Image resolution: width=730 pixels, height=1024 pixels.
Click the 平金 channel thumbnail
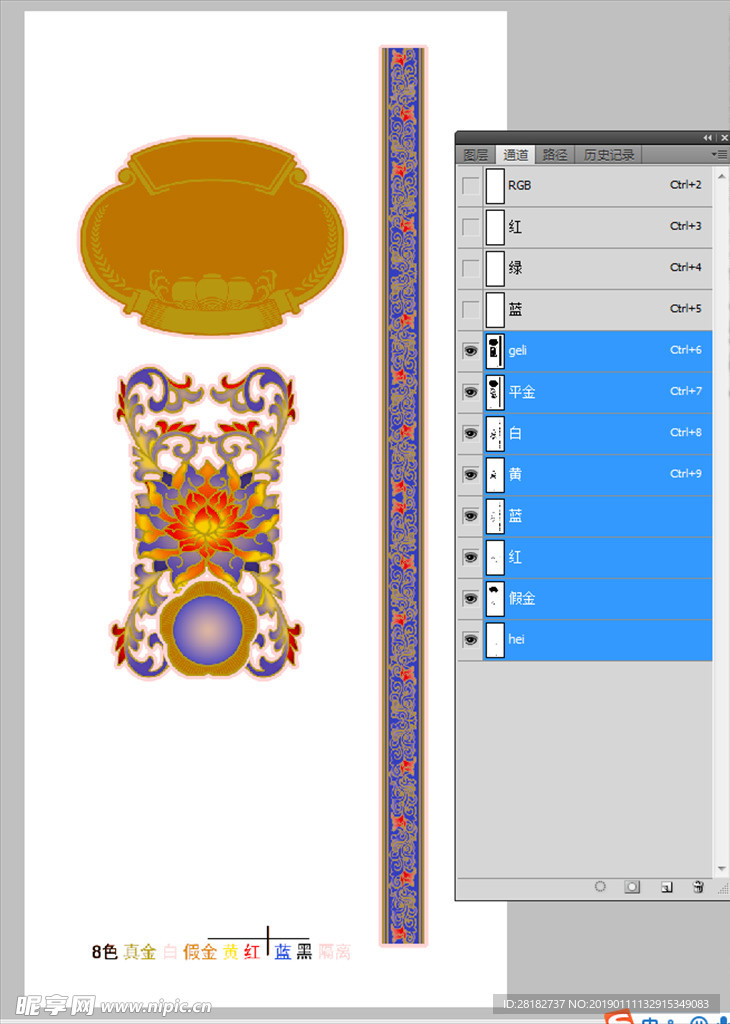(x=496, y=392)
